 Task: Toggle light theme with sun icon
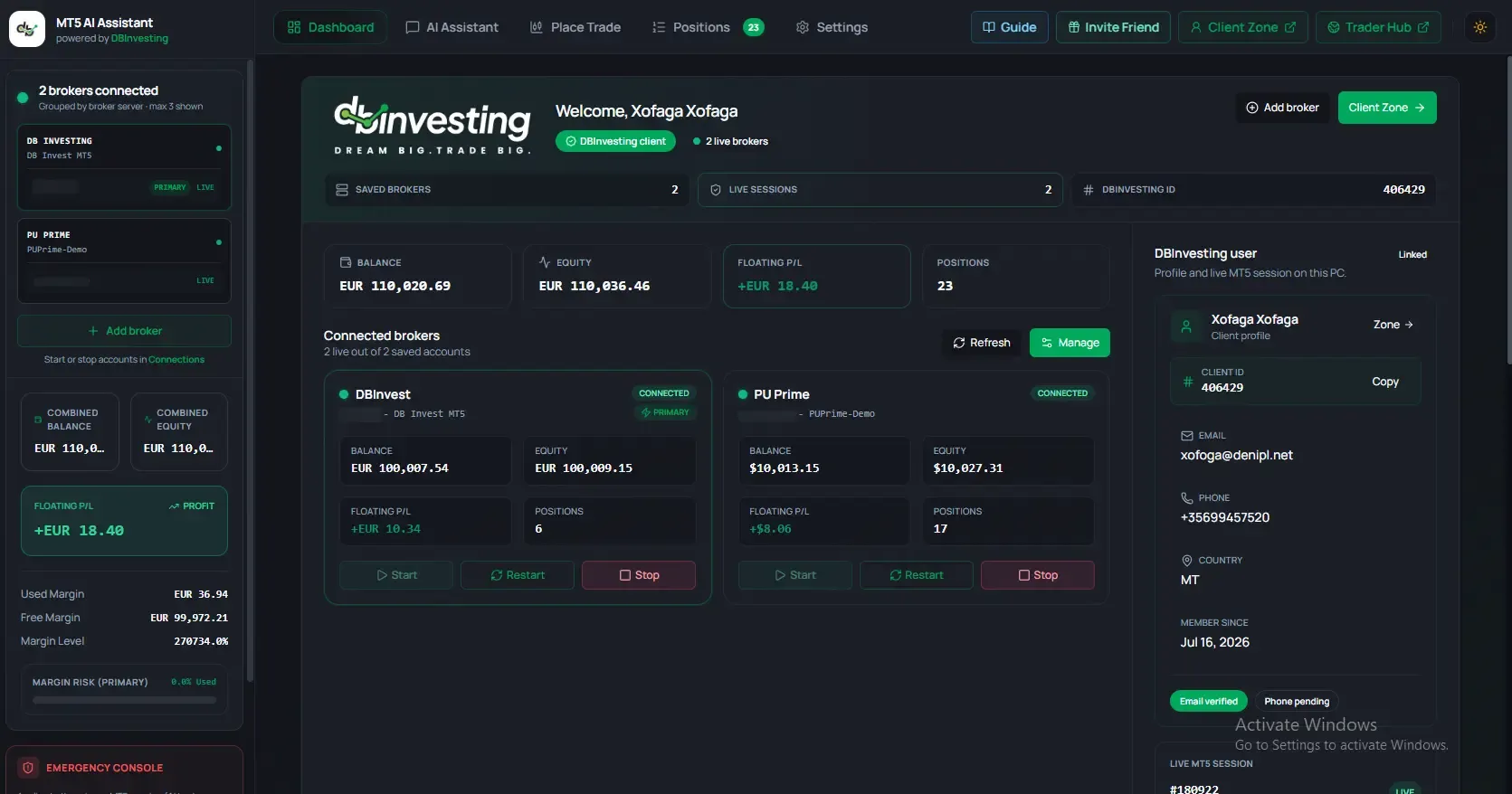tap(1480, 27)
